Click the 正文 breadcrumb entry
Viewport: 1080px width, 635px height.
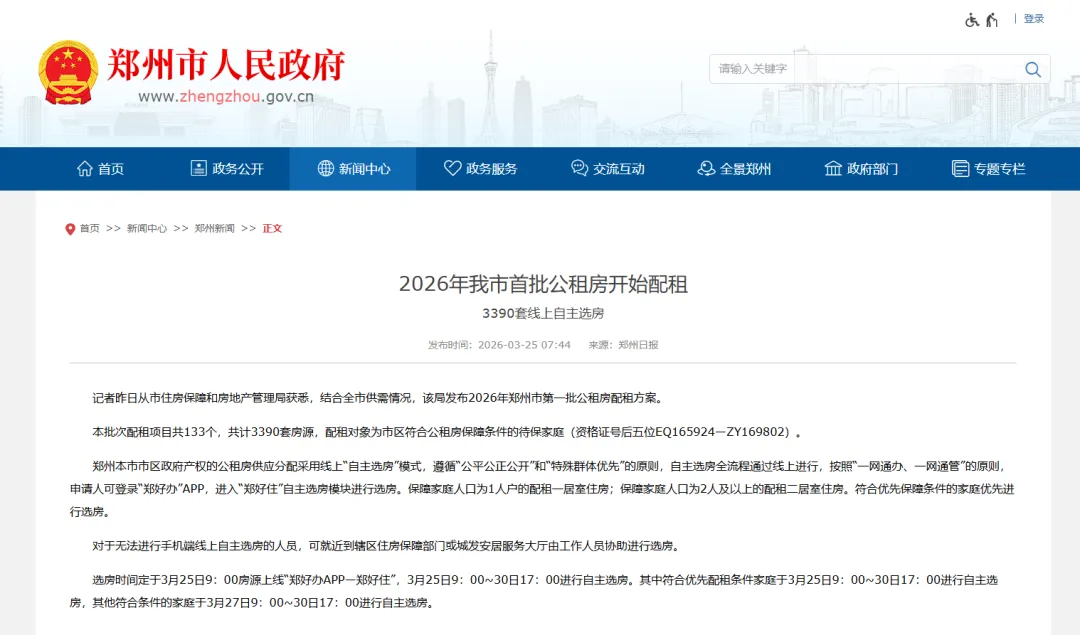(272, 229)
